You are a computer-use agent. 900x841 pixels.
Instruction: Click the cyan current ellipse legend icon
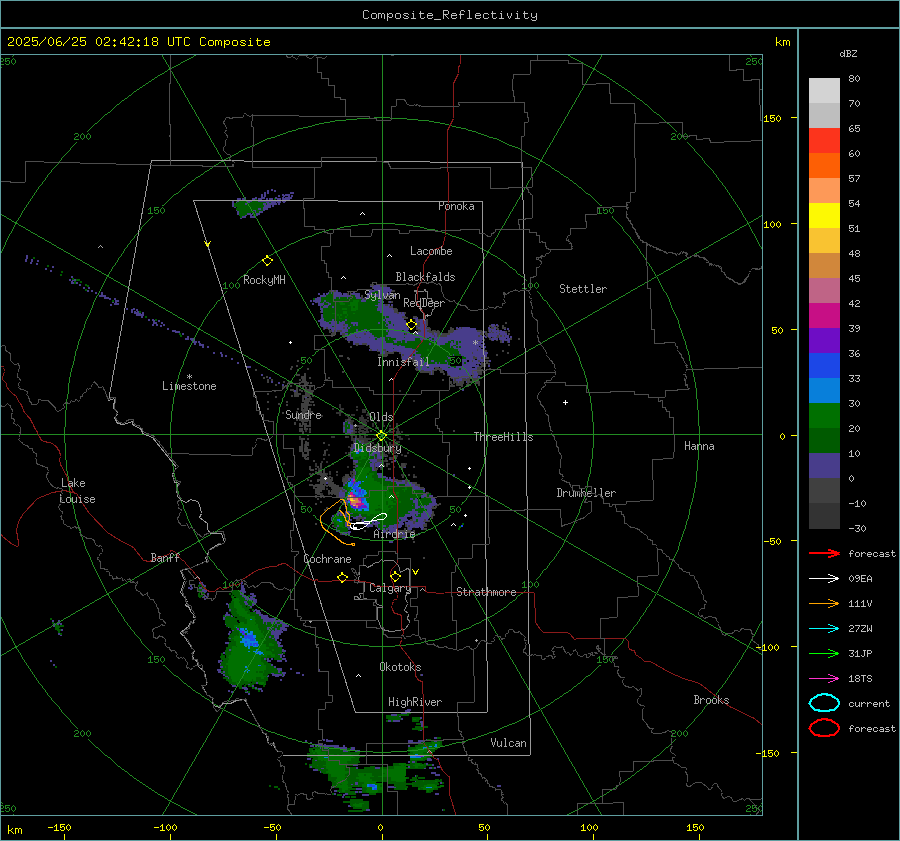click(x=824, y=703)
